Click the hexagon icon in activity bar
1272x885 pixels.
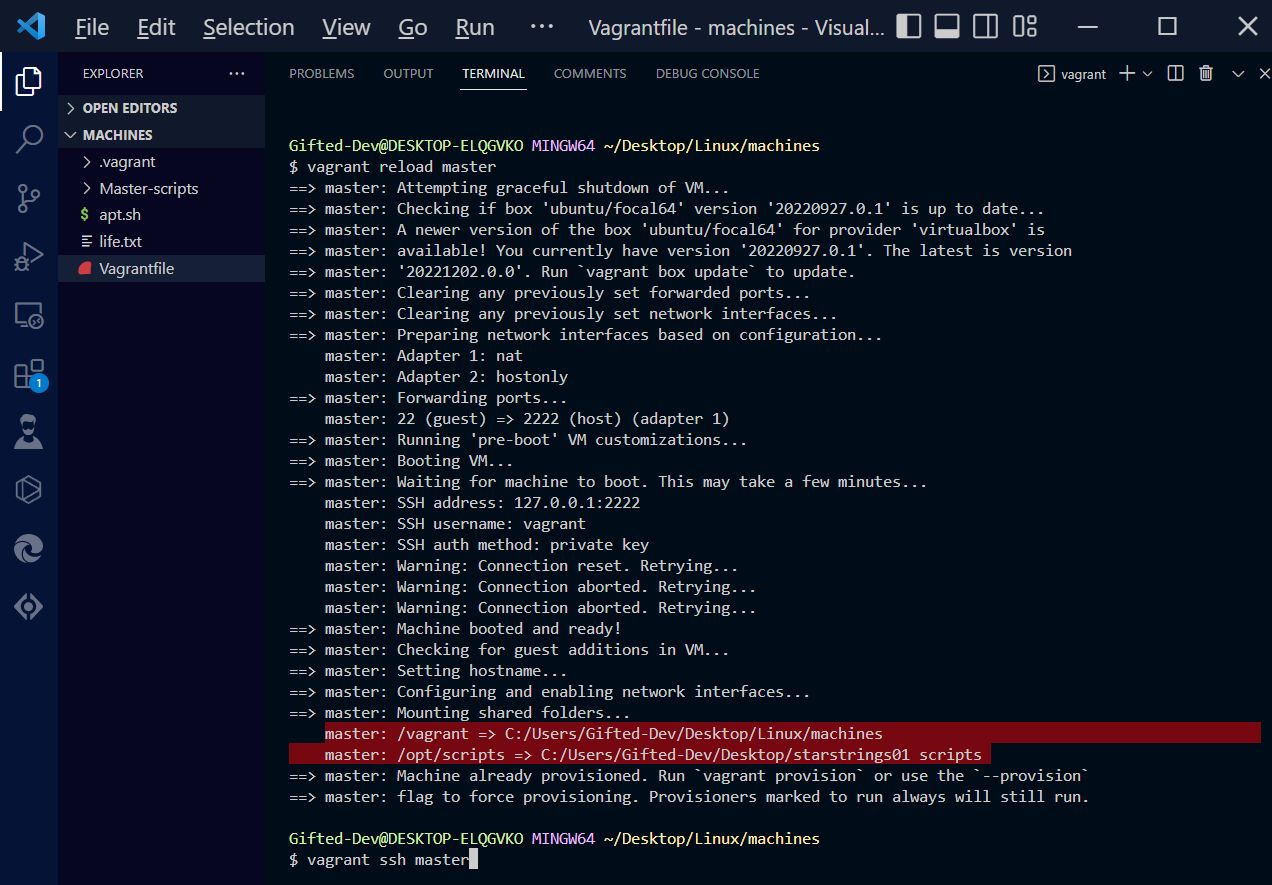[x=29, y=489]
